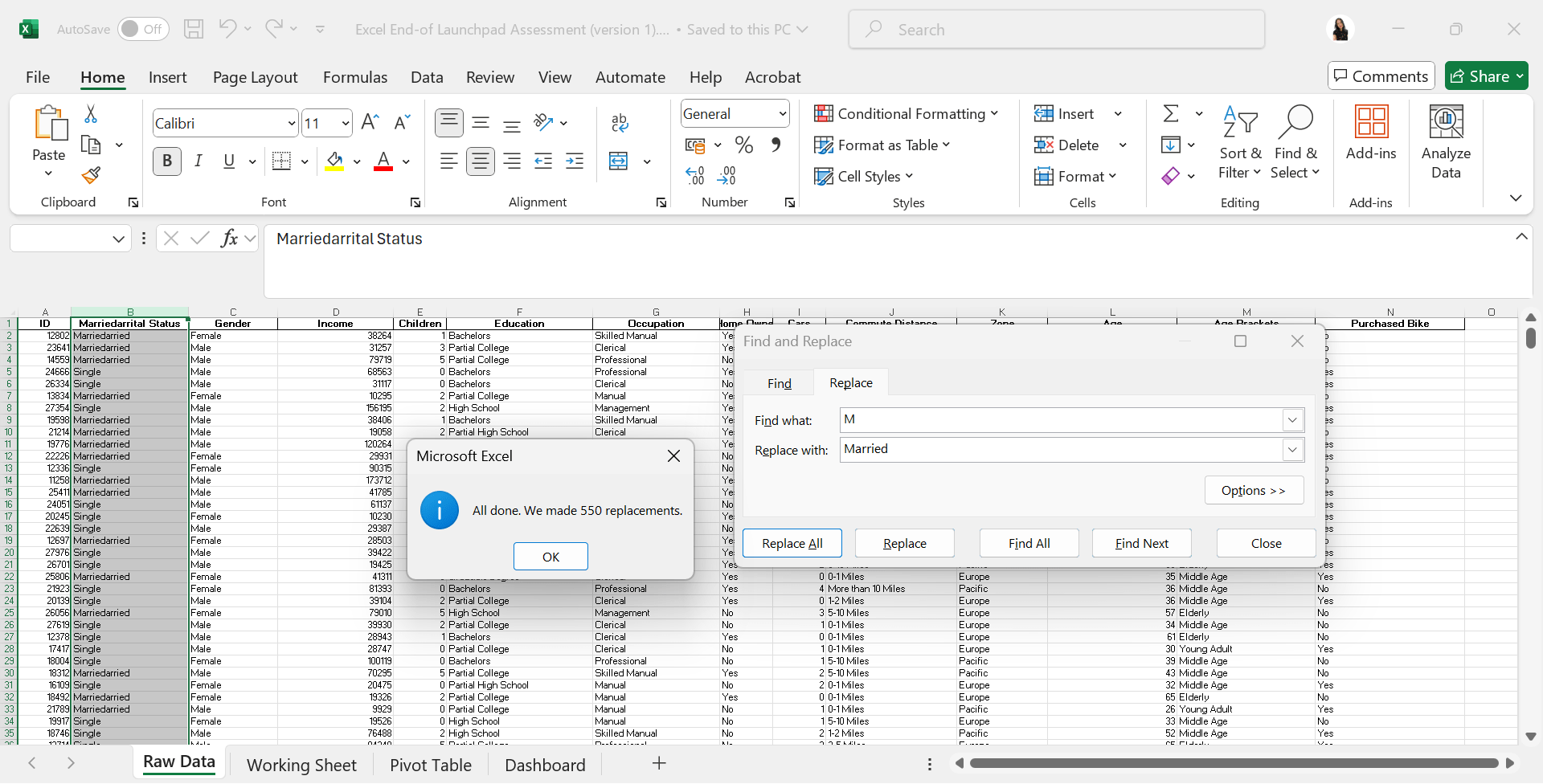The image size is (1543, 784).
Task: Toggle the AutoSave switch
Action: point(143,30)
